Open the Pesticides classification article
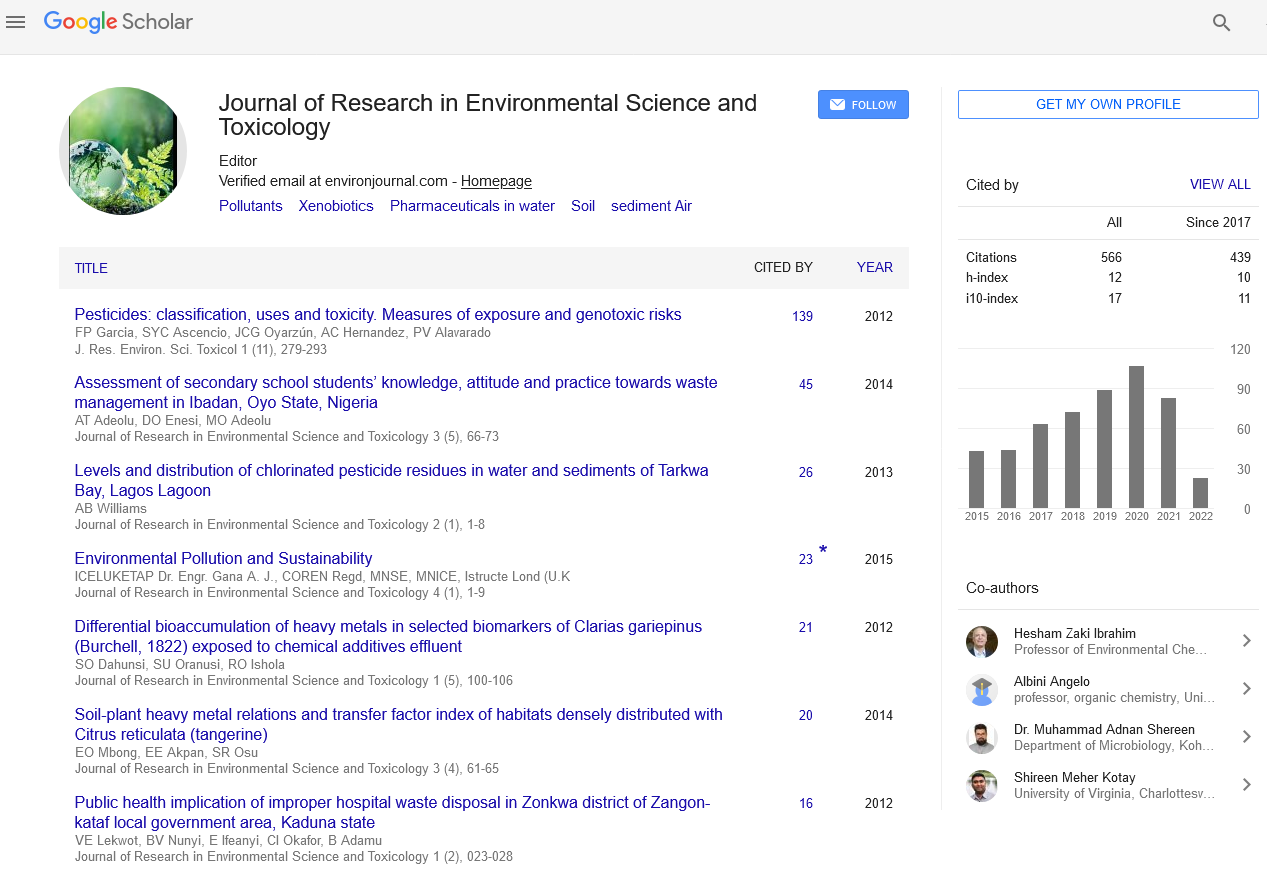 click(378, 314)
